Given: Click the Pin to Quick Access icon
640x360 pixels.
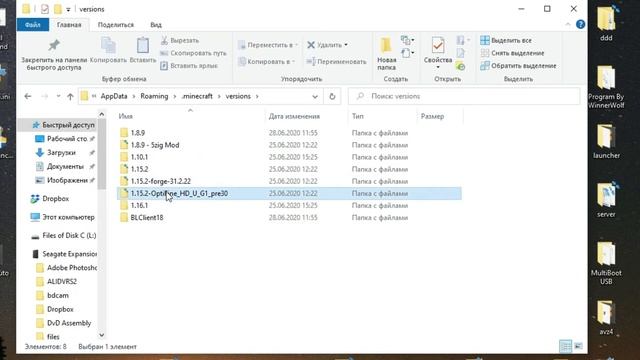Looking at the screenshot, I should coord(54,45).
